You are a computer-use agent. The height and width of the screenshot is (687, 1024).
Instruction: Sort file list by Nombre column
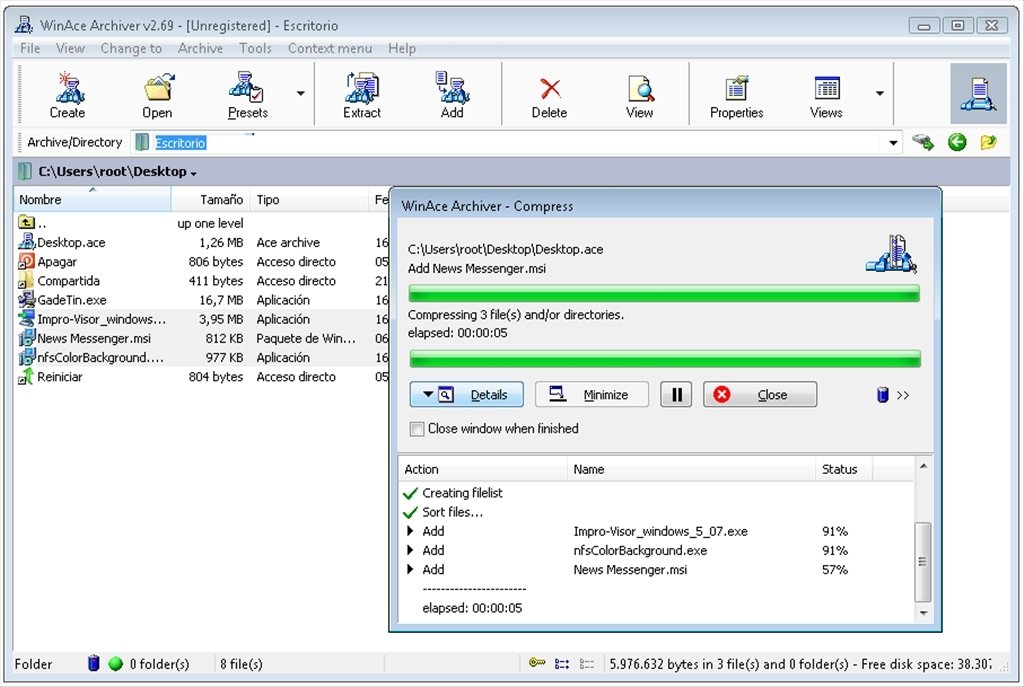[x=92, y=199]
